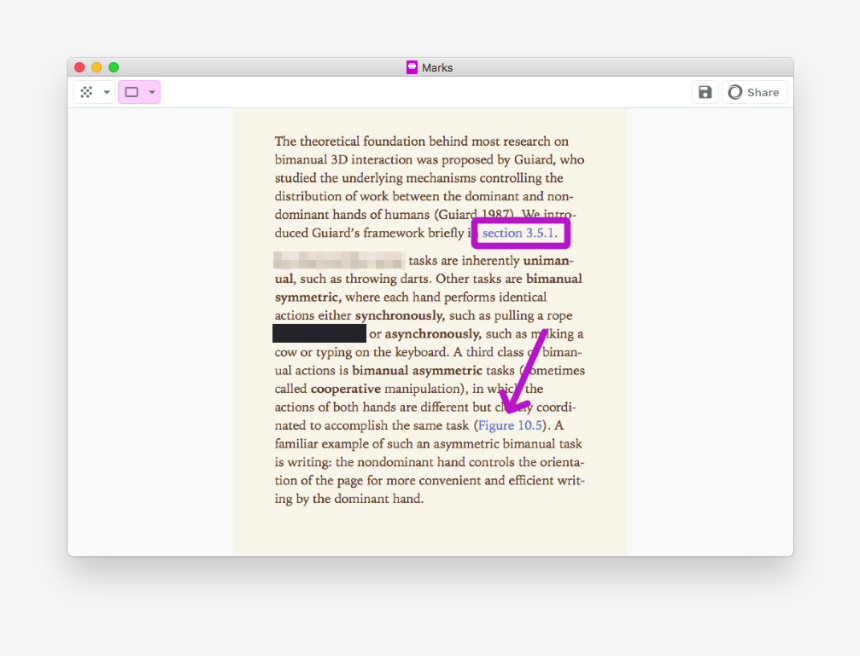Minimize the Marks window with yellow button

[x=97, y=67]
